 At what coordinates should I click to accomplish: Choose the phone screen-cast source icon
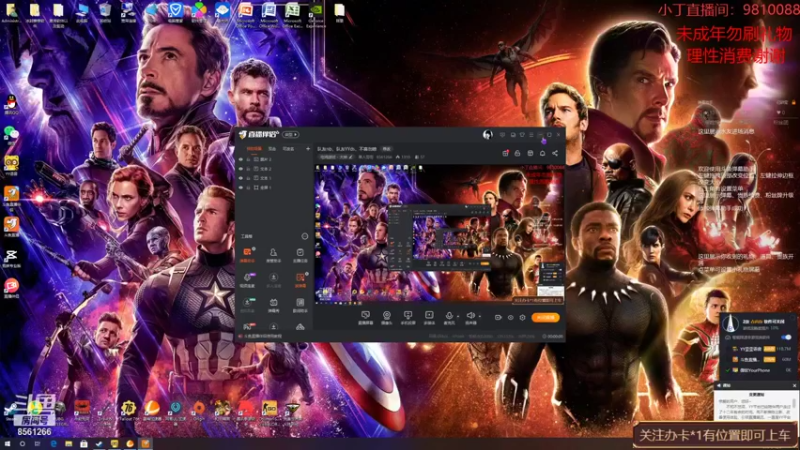[408, 317]
